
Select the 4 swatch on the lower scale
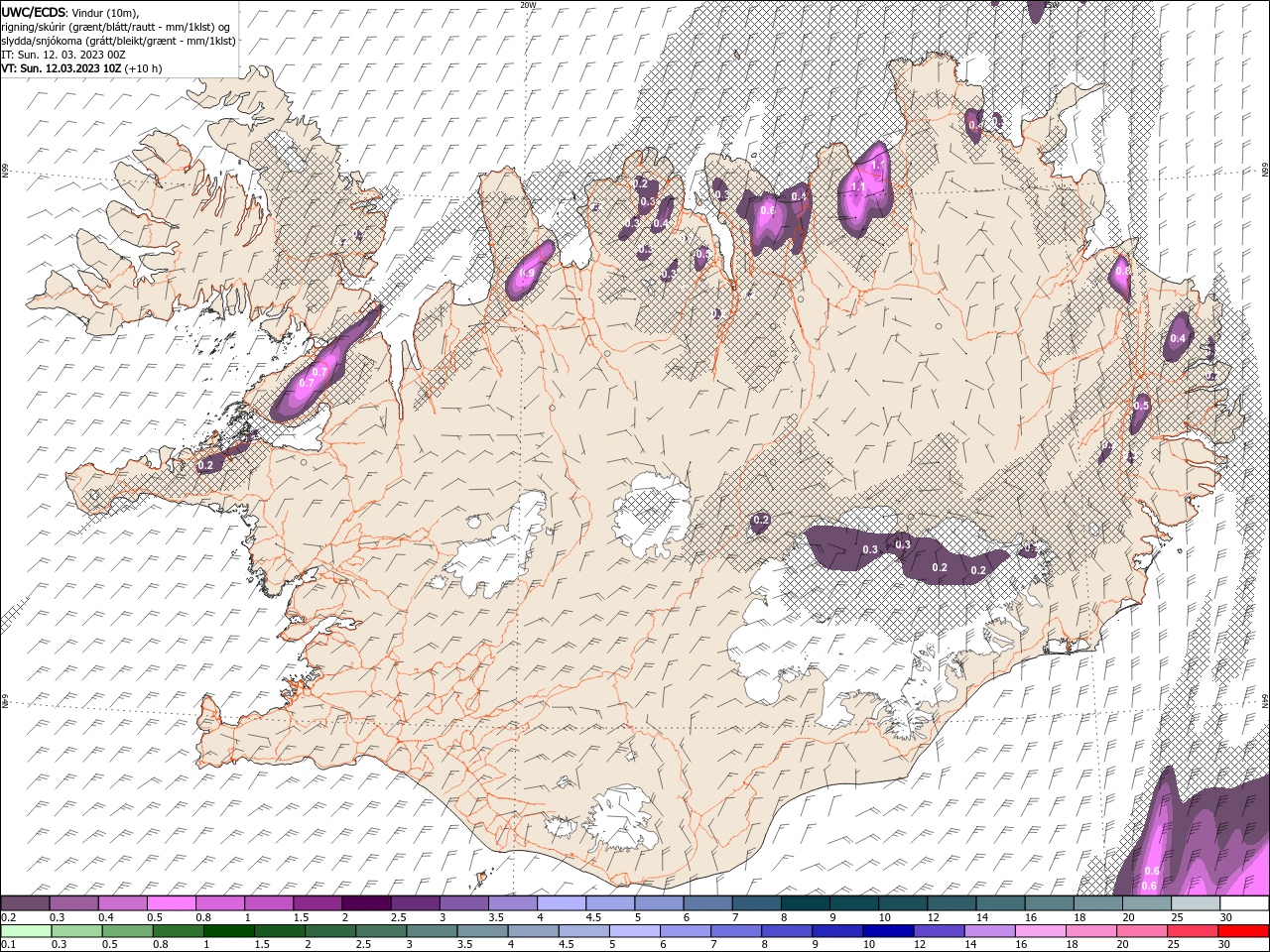tap(534, 931)
